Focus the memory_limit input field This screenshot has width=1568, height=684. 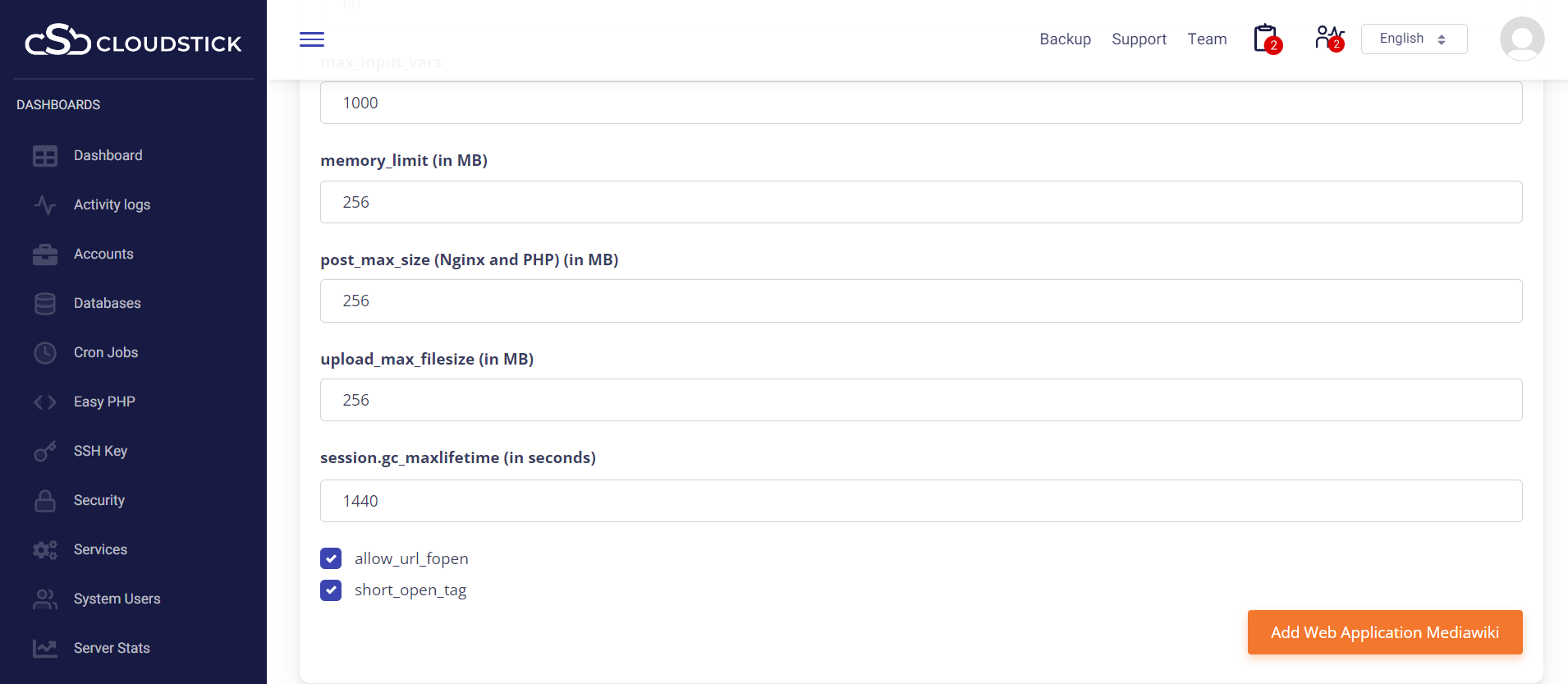tap(920, 202)
